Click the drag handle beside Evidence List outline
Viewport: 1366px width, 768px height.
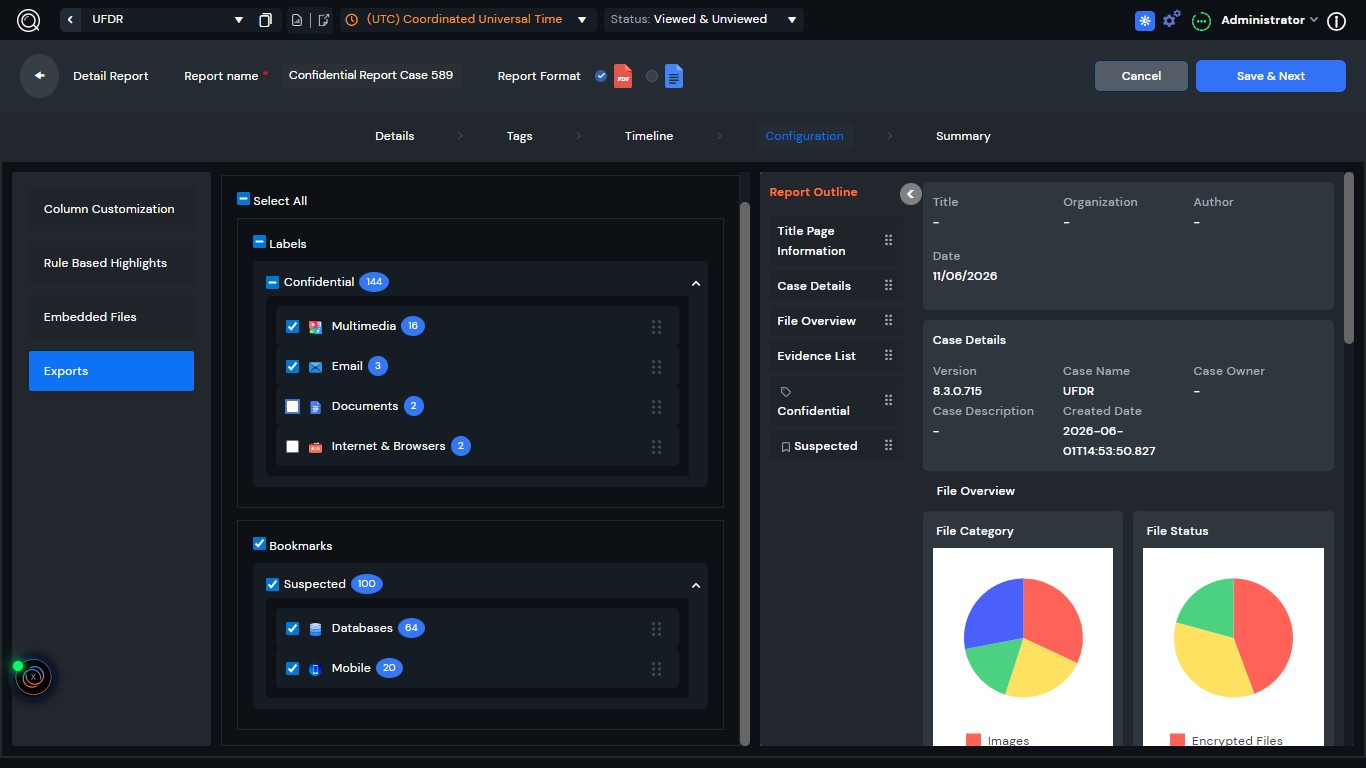888,356
